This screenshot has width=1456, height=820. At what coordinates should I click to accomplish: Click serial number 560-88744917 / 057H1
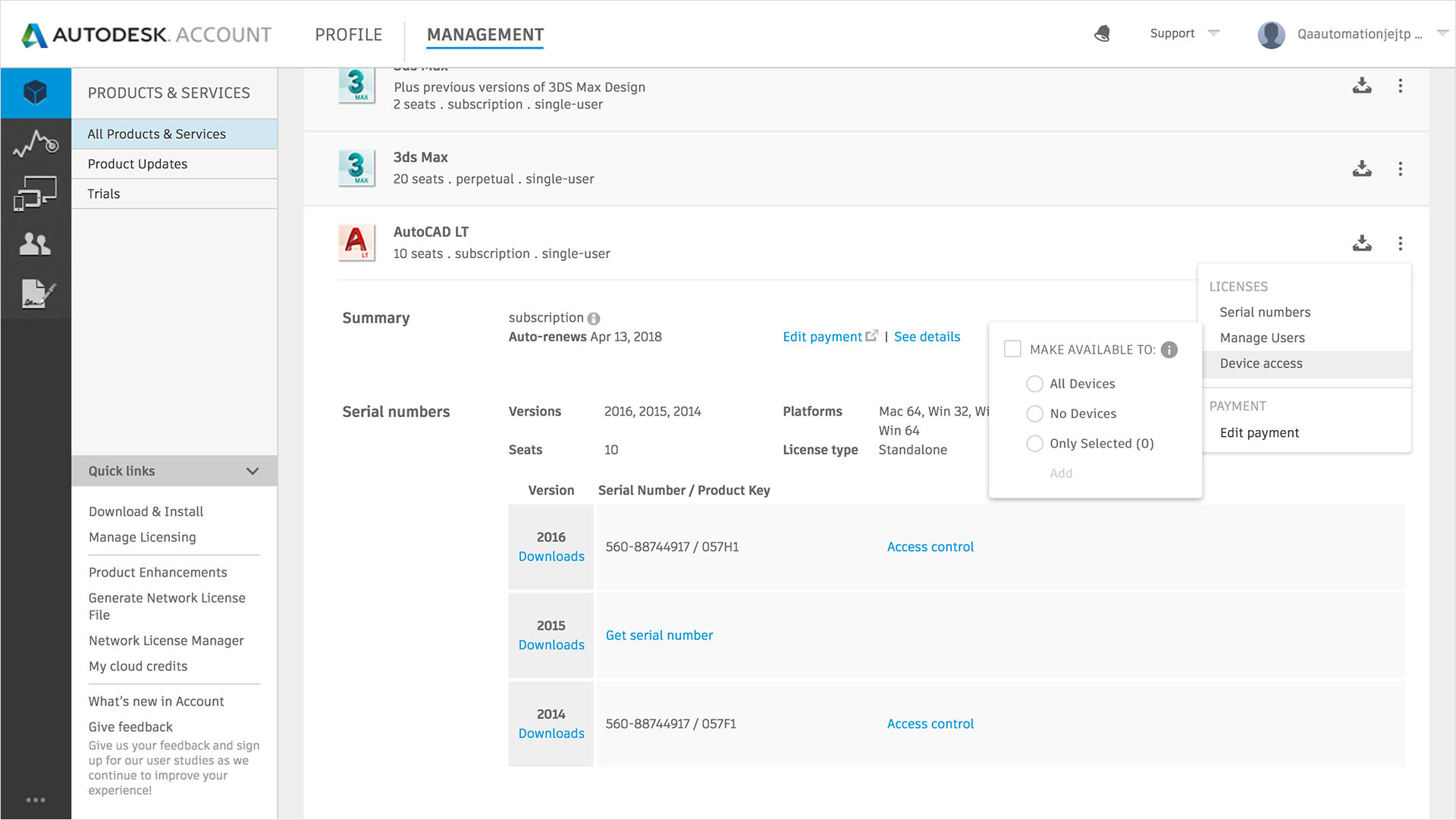tap(672, 547)
